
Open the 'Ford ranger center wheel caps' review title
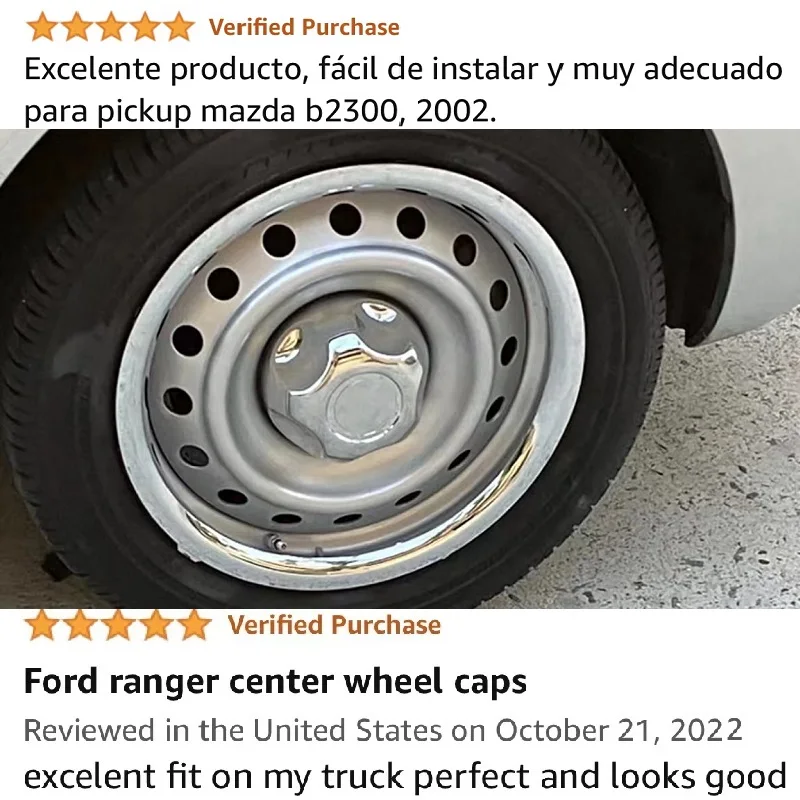pyautogui.click(x=276, y=682)
